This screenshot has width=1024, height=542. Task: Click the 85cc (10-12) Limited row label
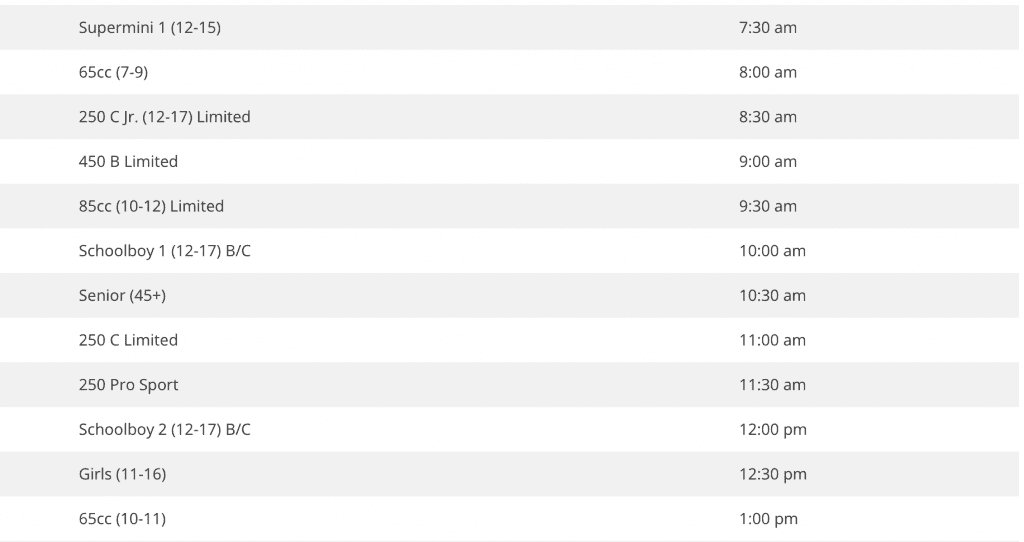[151, 206]
